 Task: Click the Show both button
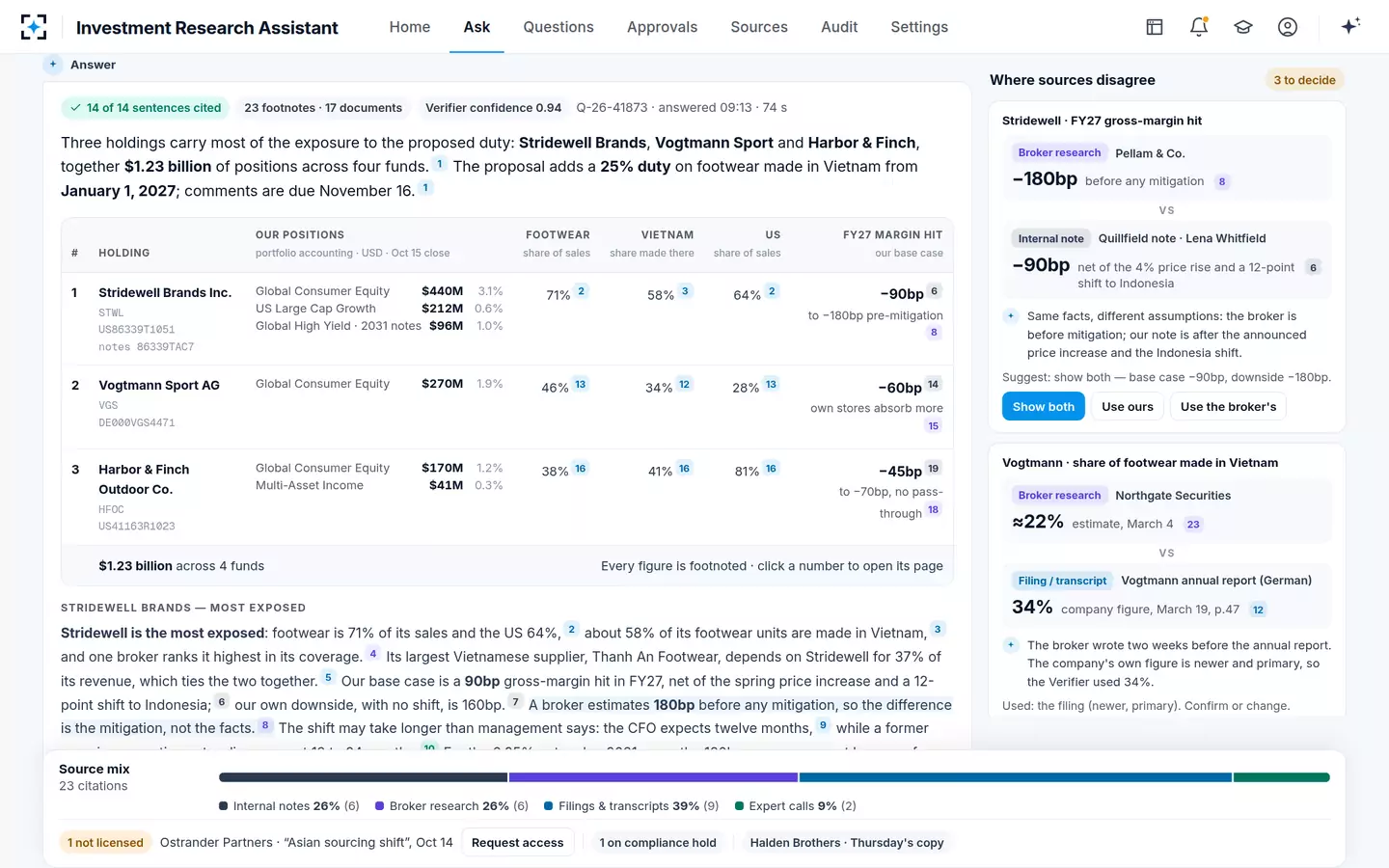(1044, 406)
